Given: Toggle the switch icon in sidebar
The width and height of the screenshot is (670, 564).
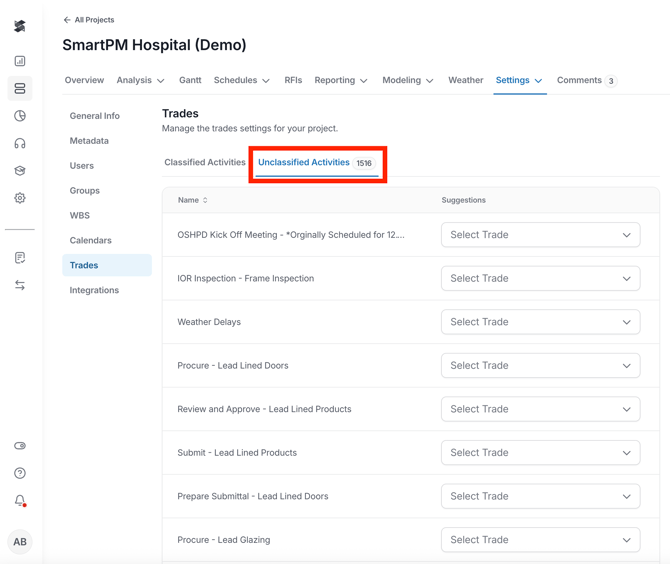Looking at the screenshot, I should click(x=20, y=446).
